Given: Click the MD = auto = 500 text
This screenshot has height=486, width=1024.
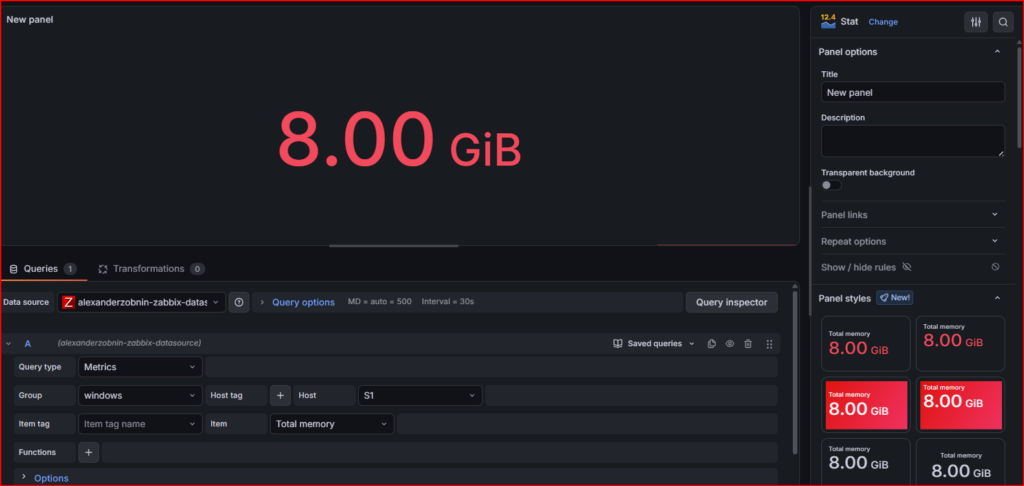Looking at the screenshot, I should pos(379,302).
